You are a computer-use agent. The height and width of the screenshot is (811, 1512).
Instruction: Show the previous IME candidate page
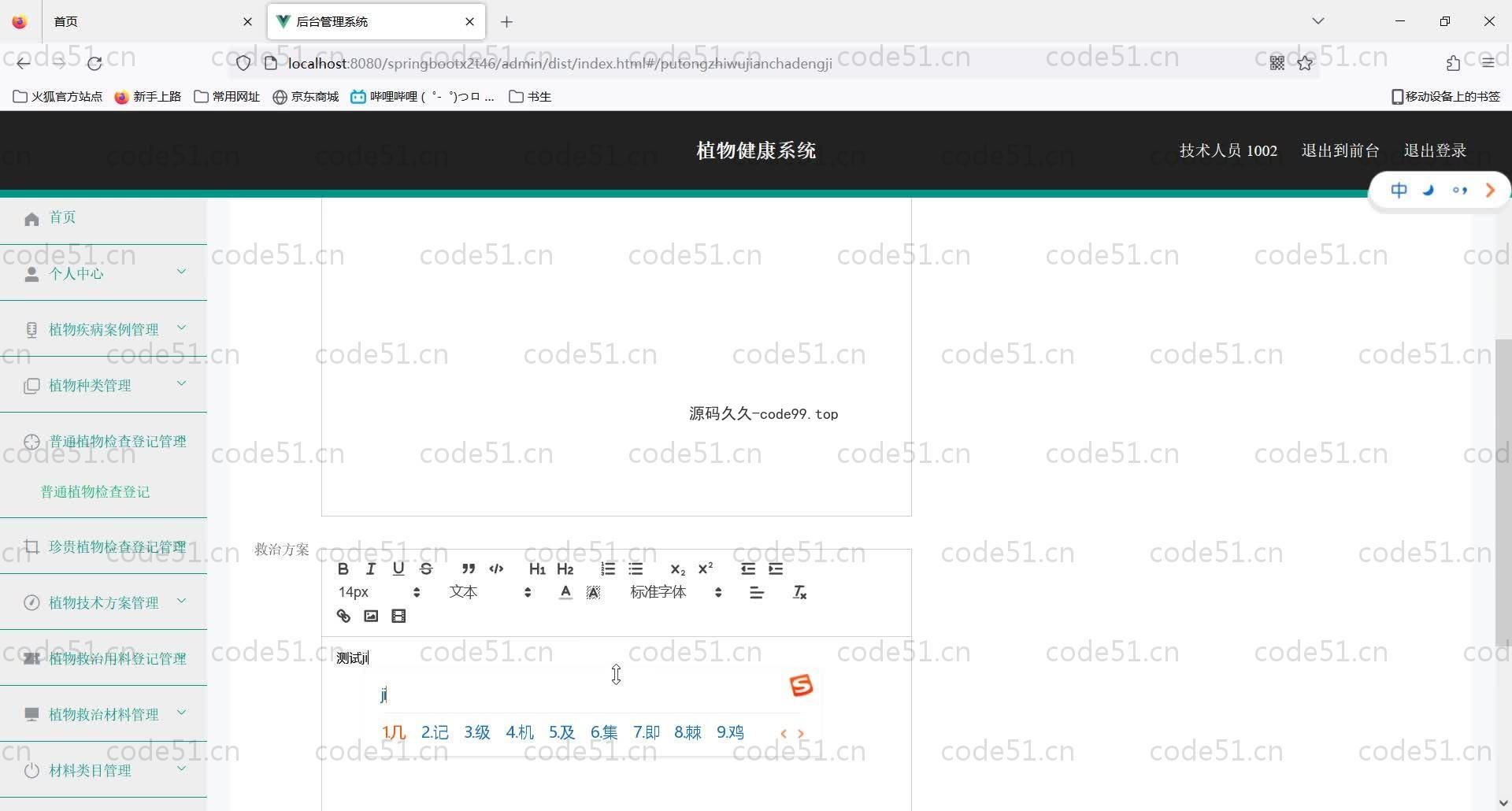pos(784,733)
